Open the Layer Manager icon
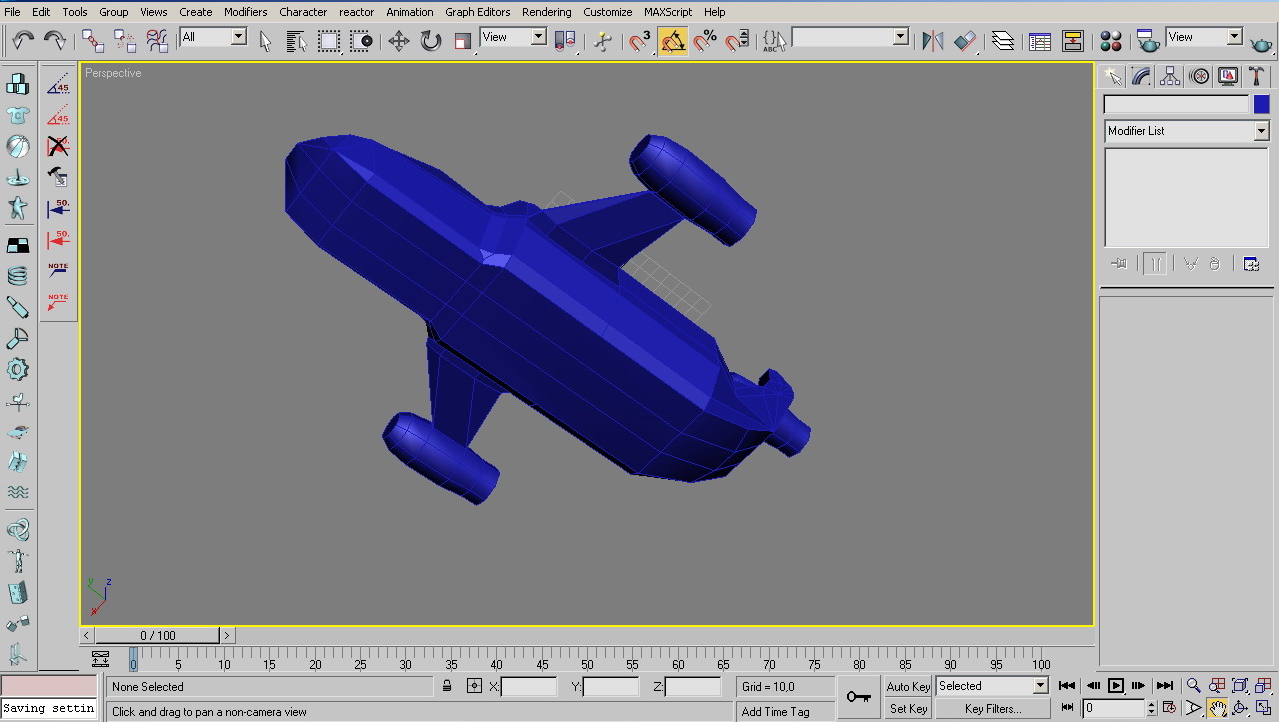The height and width of the screenshot is (722, 1279). pyautogui.click(x=1003, y=41)
